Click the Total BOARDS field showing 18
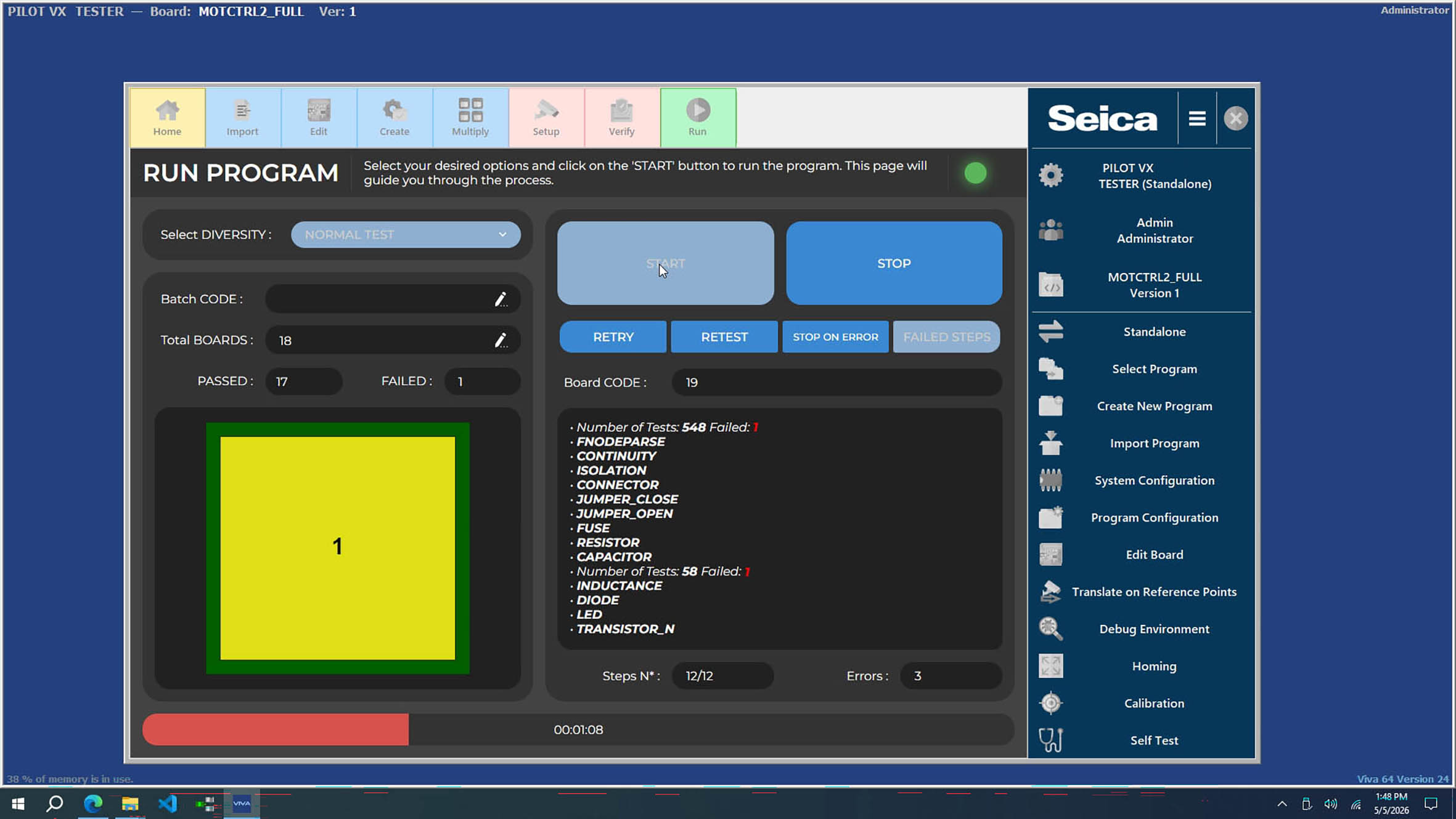The image size is (1456, 819). click(x=393, y=340)
